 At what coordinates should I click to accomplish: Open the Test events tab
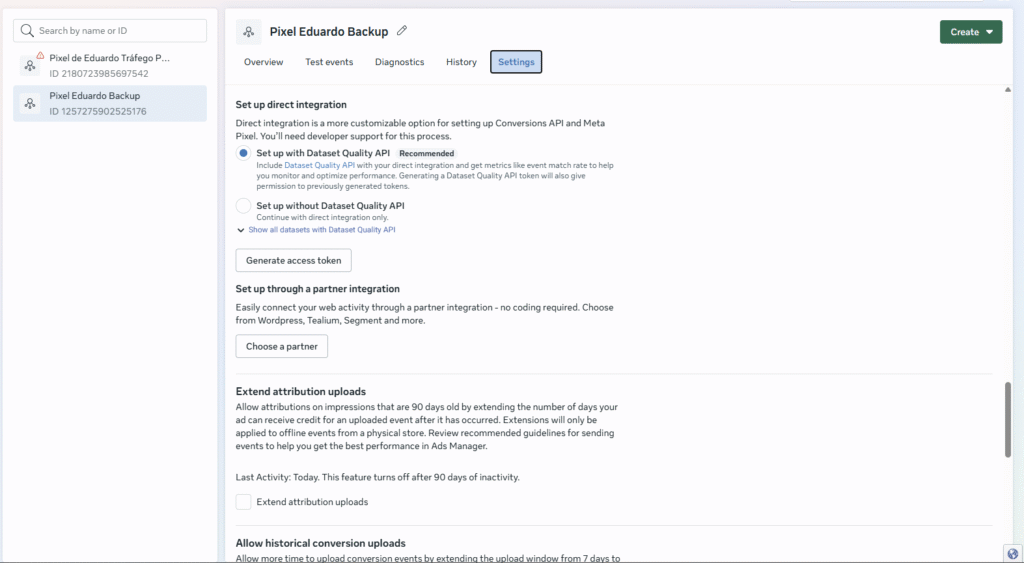329,62
